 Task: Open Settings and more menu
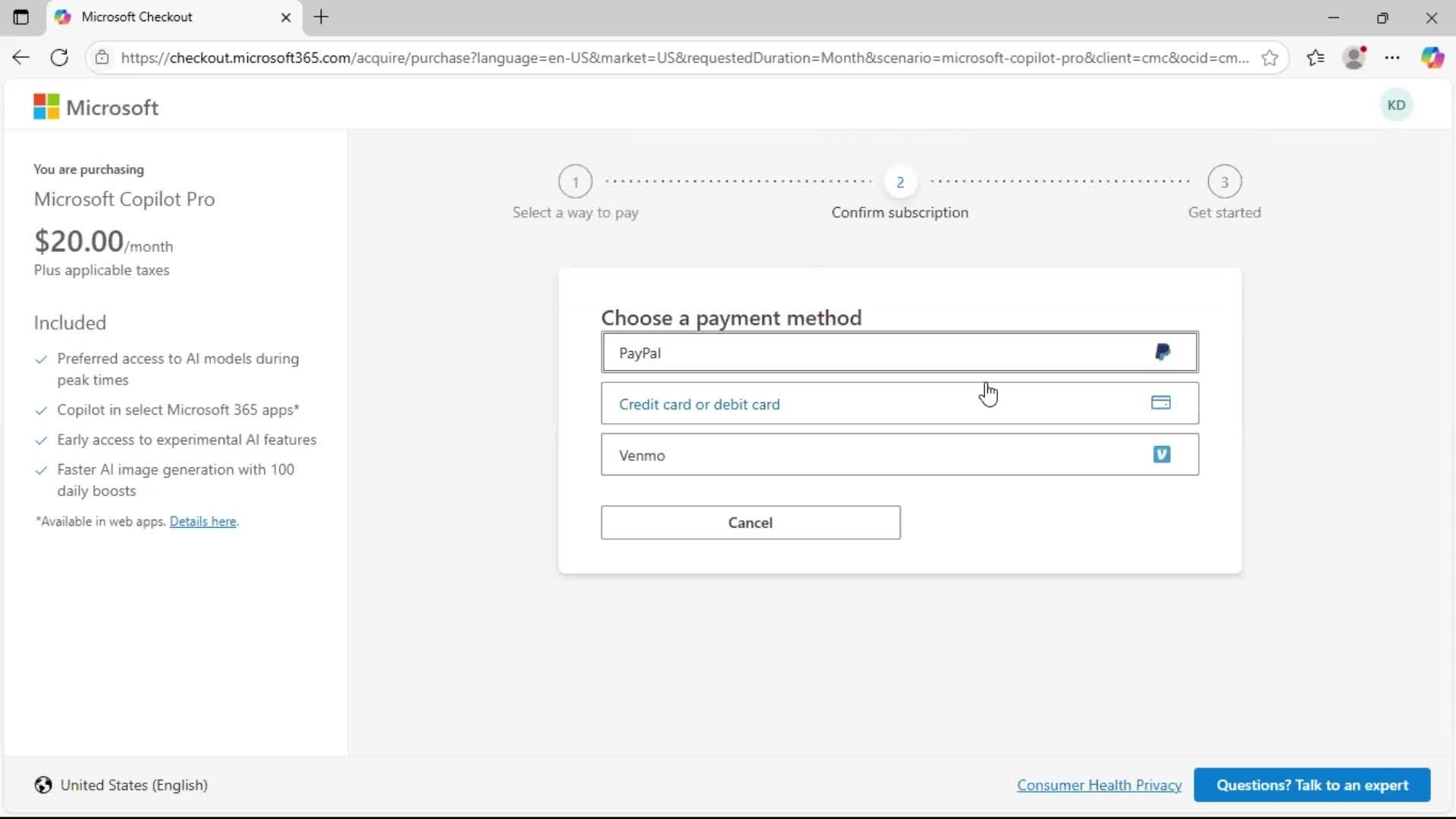[1392, 58]
